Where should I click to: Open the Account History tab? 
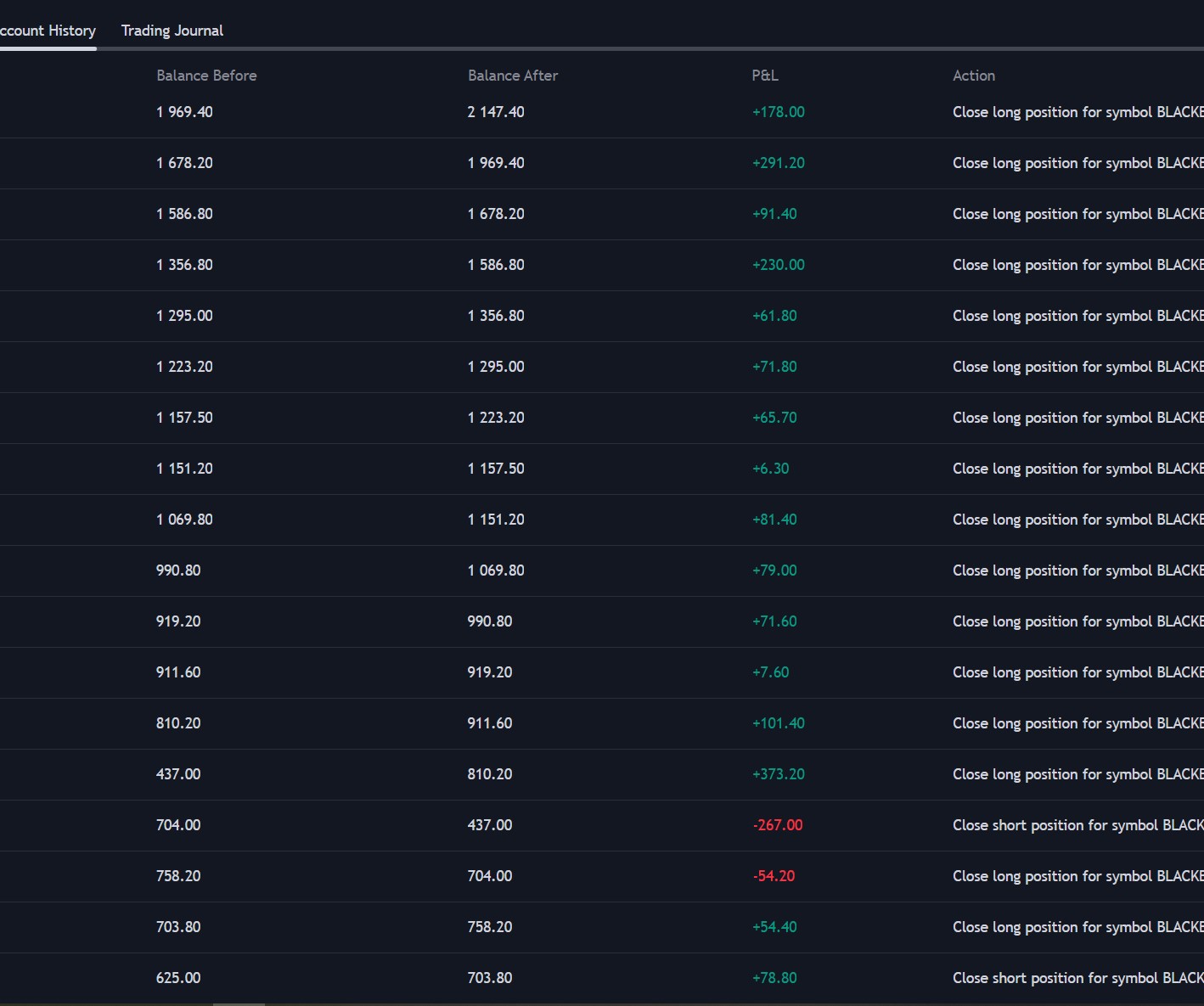[48, 31]
